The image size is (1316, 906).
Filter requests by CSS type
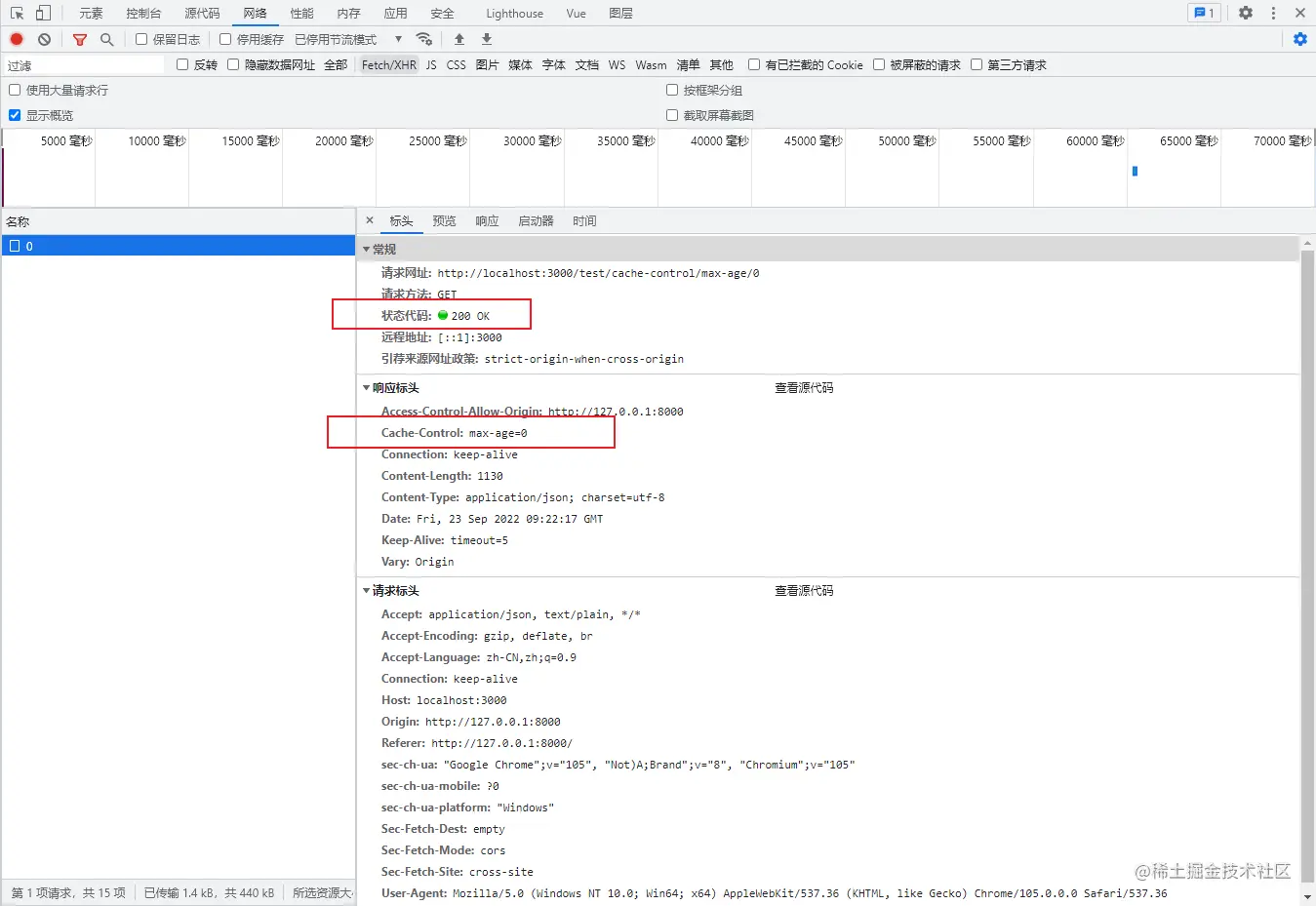(x=457, y=65)
